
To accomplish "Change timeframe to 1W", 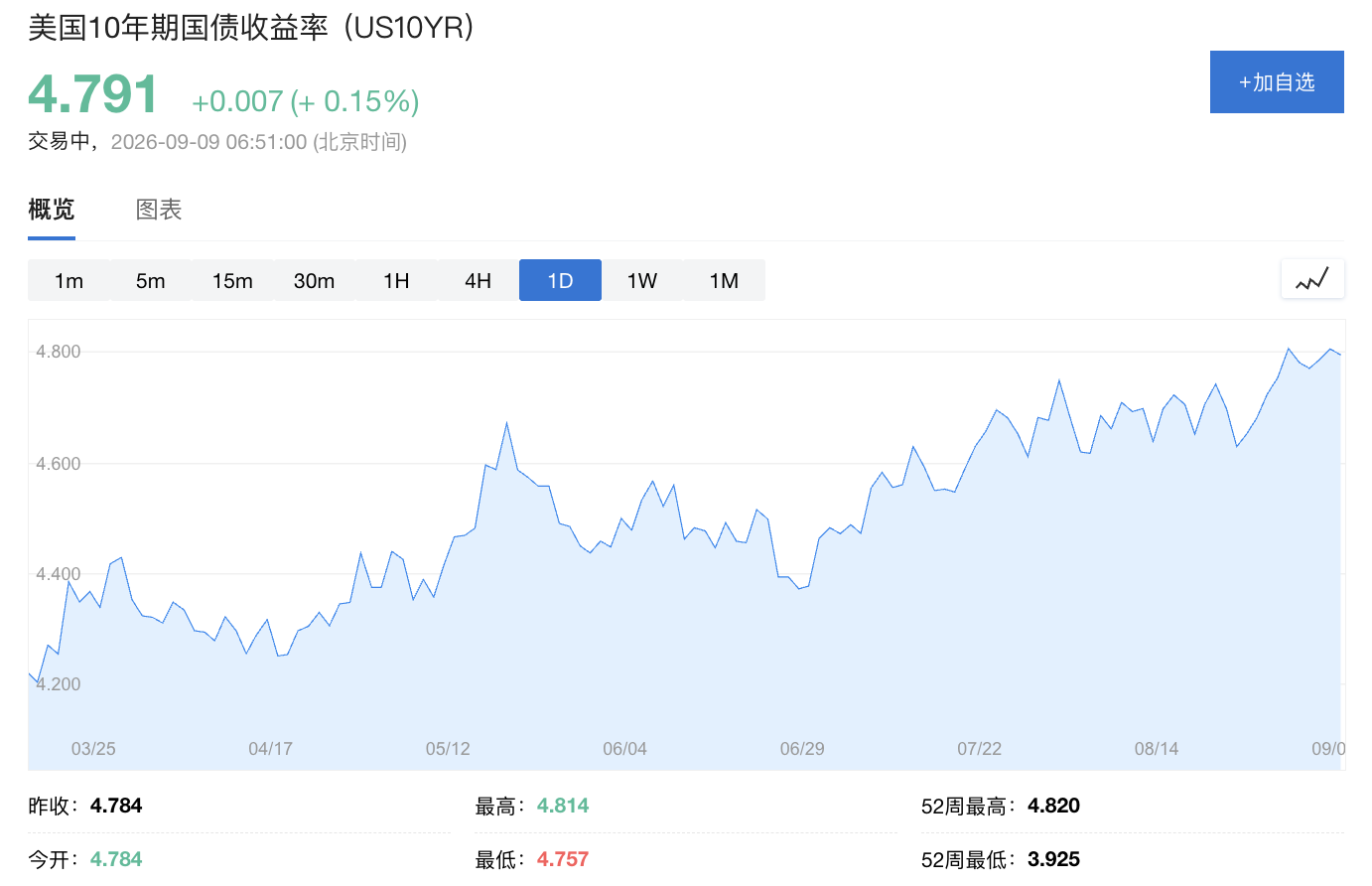I will [x=642, y=280].
